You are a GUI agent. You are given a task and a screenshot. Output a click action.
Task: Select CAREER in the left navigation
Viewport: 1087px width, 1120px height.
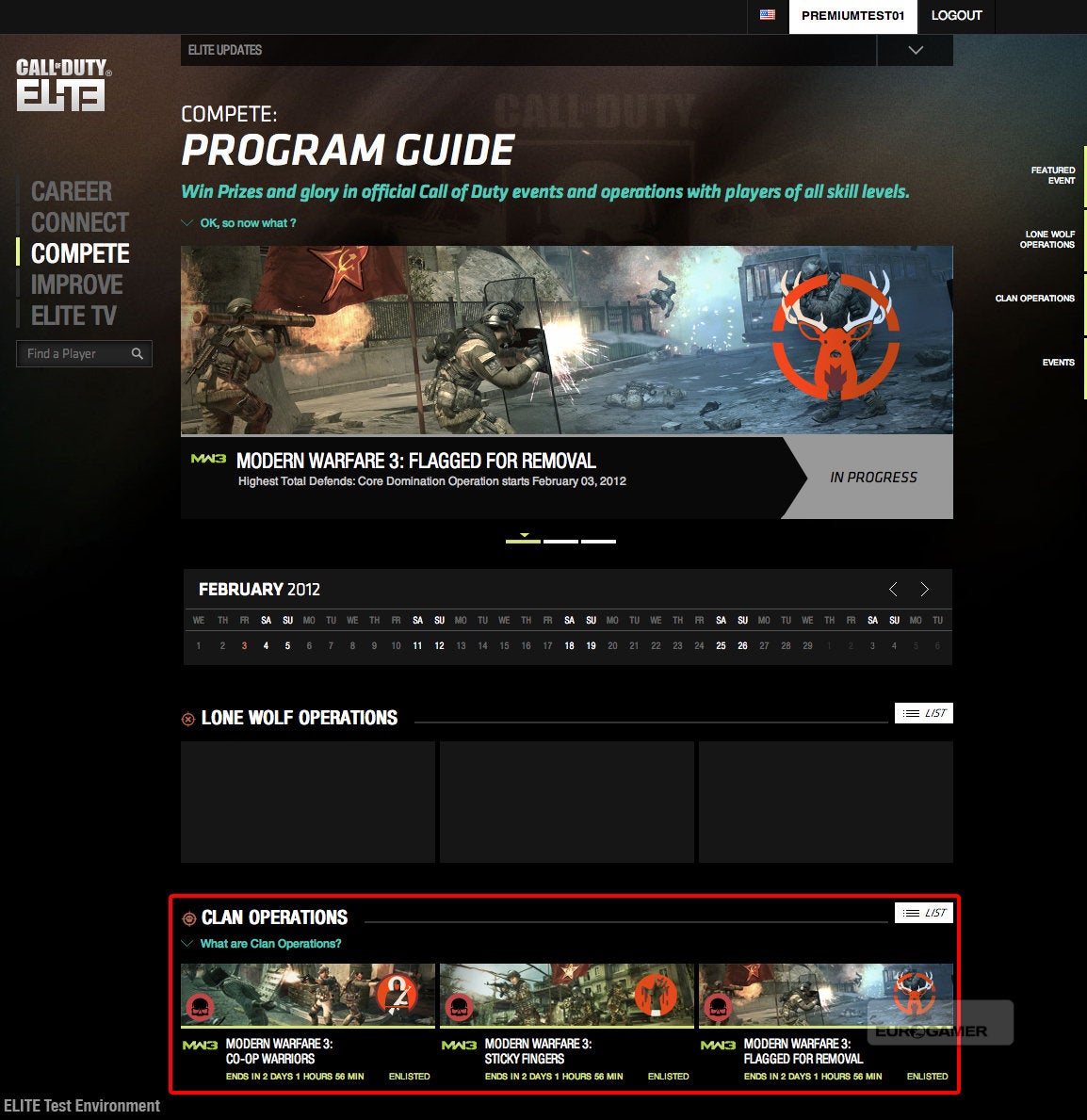pyautogui.click(x=71, y=191)
